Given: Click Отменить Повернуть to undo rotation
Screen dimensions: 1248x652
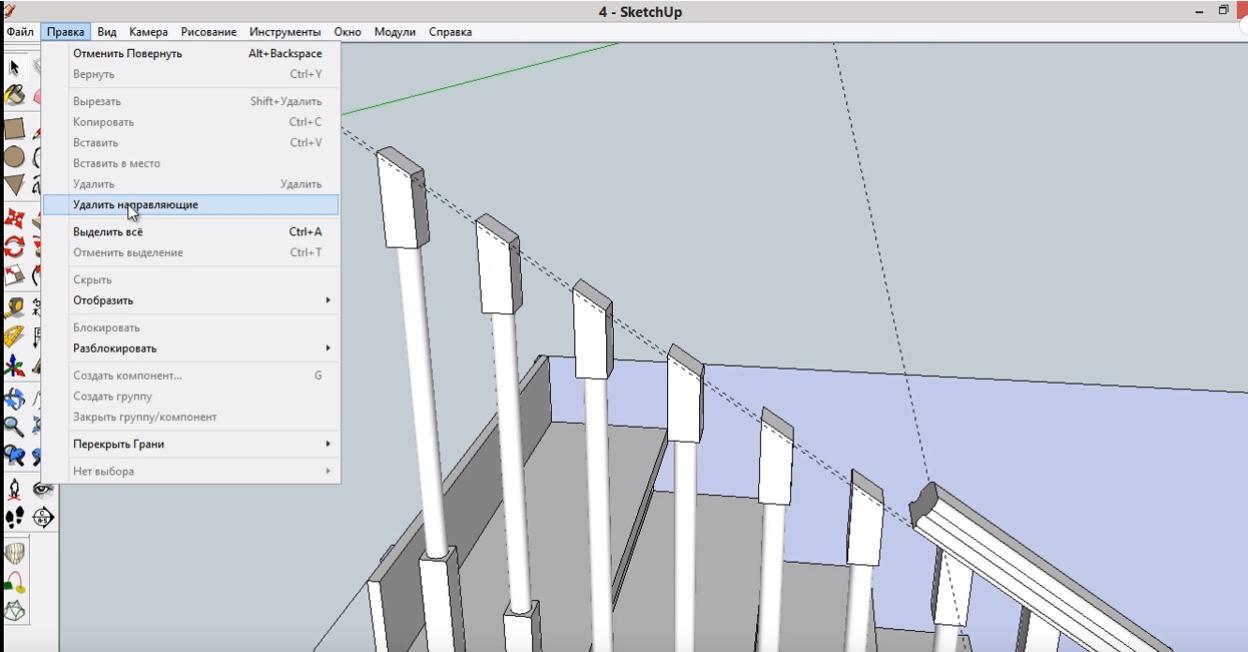Looking at the screenshot, I should [127, 54].
